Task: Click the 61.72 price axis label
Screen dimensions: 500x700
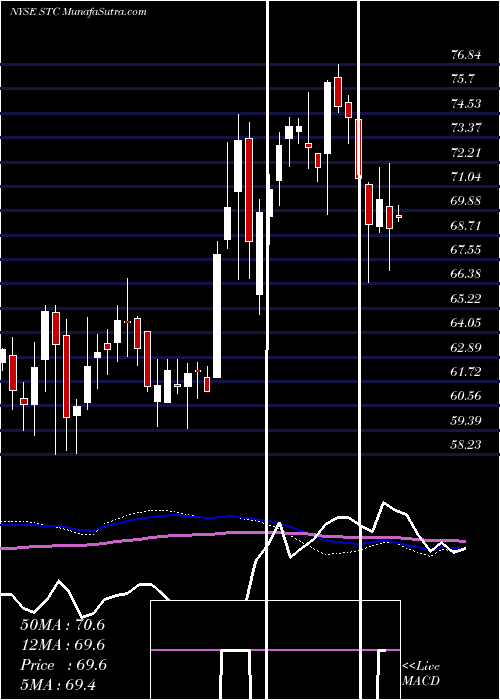Action: [x=466, y=371]
